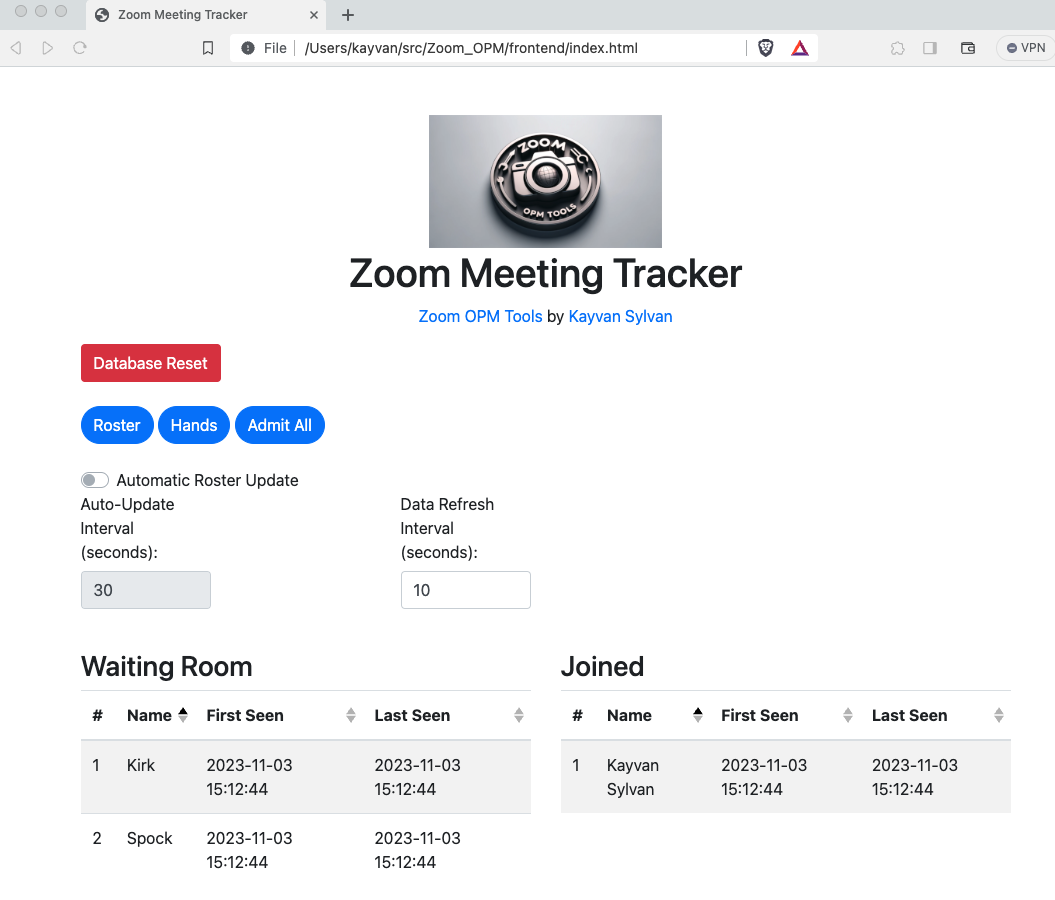Viewport: 1055px width, 900px height.
Task: Sort Waiting Room table by First Seen
Action: tap(281, 715)
